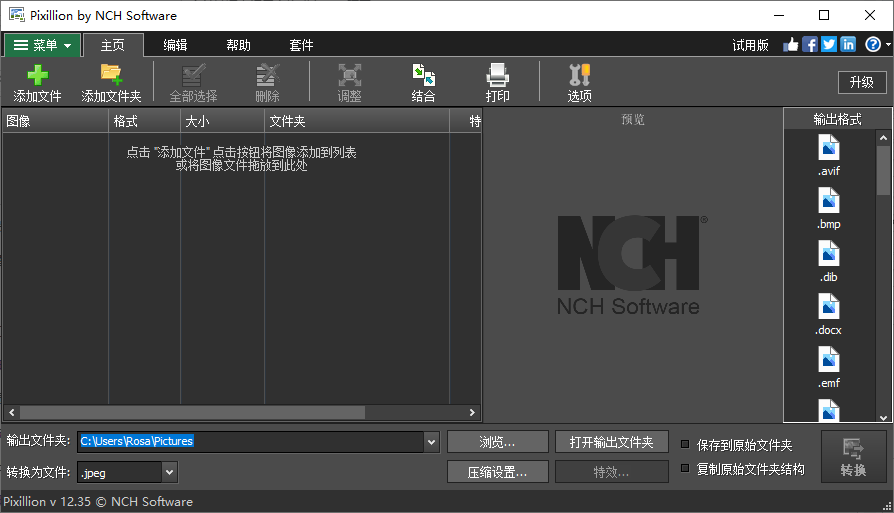The width and height of the screenshot is (894, 513).
Task: Select .docx output format
Action: pyautogui.click(x=829, y=315)
